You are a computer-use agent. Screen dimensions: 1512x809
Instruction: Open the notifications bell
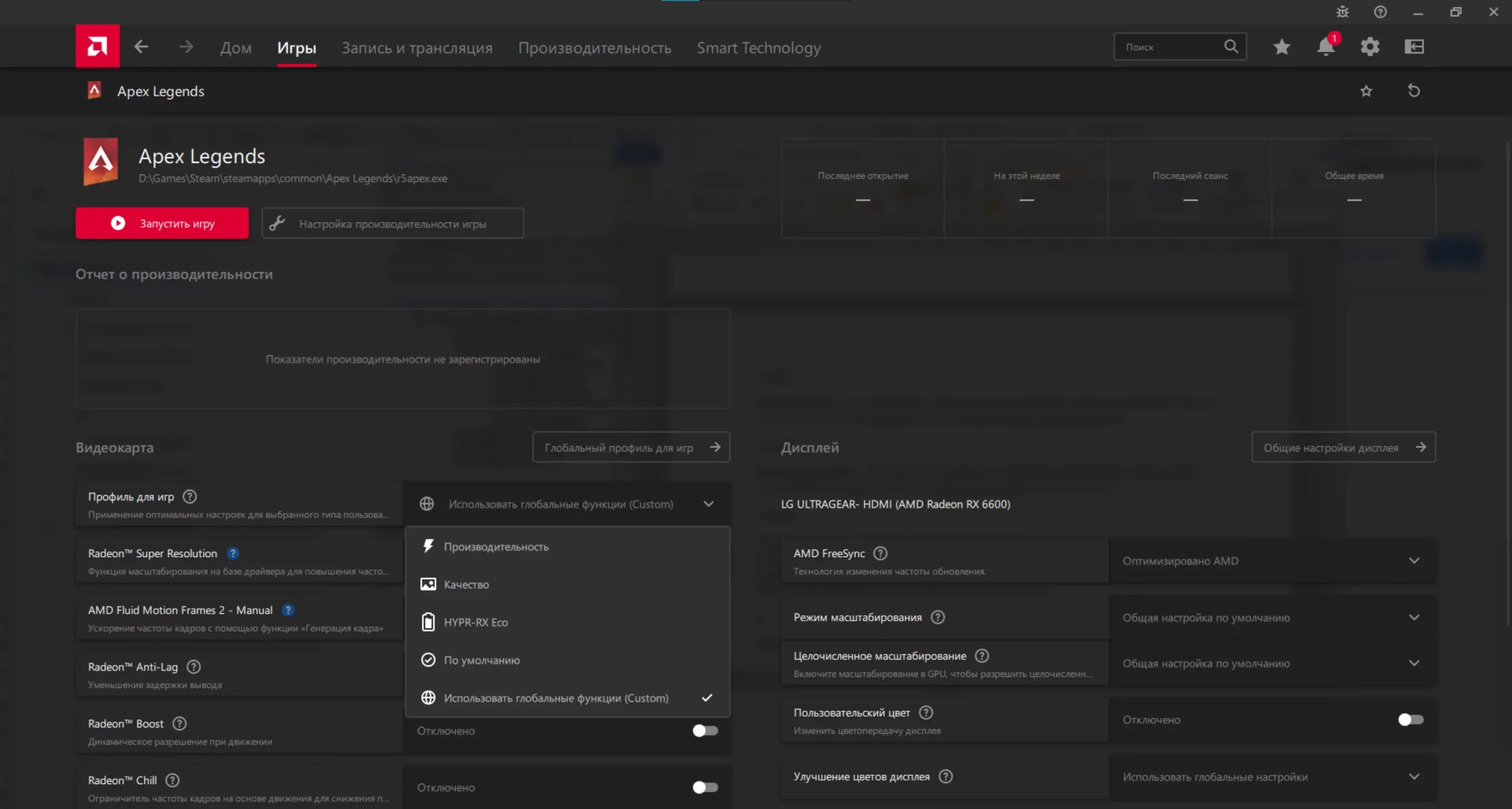point(1325,47)
